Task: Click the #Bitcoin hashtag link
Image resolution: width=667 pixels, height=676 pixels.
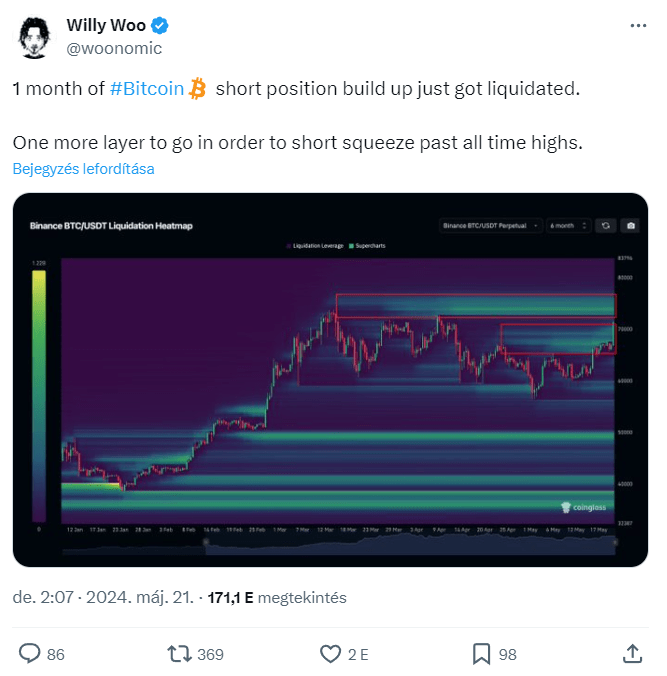Action: click(x=147, y=89)
